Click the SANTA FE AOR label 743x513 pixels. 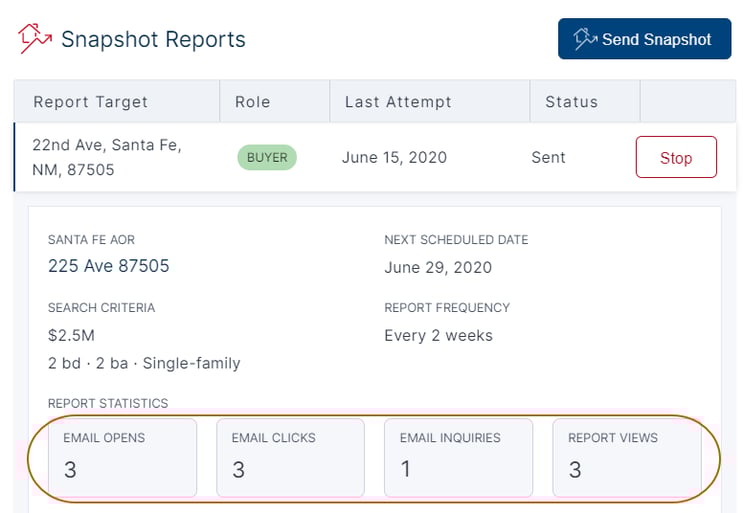click(x=91, y=240)
